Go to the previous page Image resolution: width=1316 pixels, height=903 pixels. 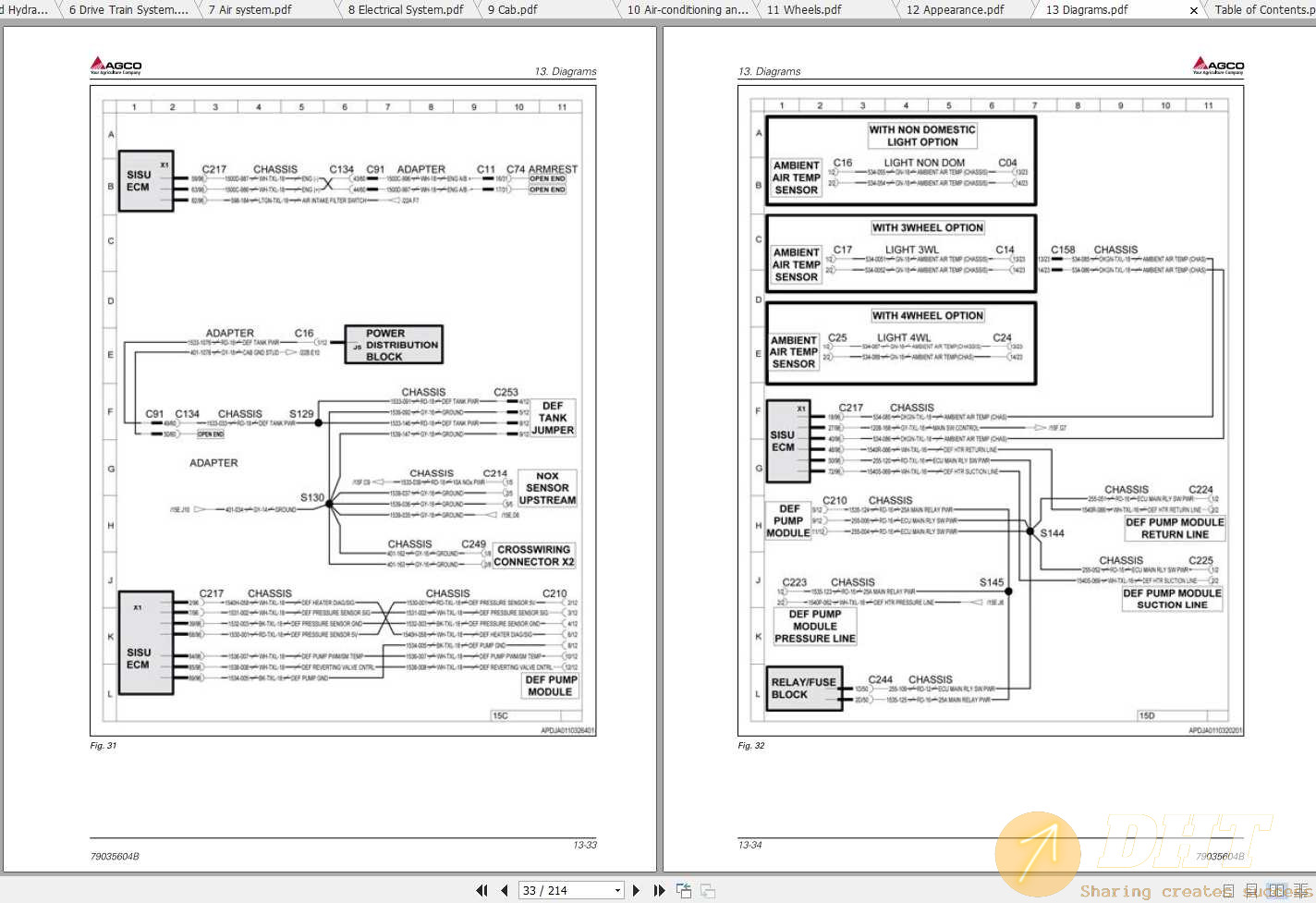505,890
